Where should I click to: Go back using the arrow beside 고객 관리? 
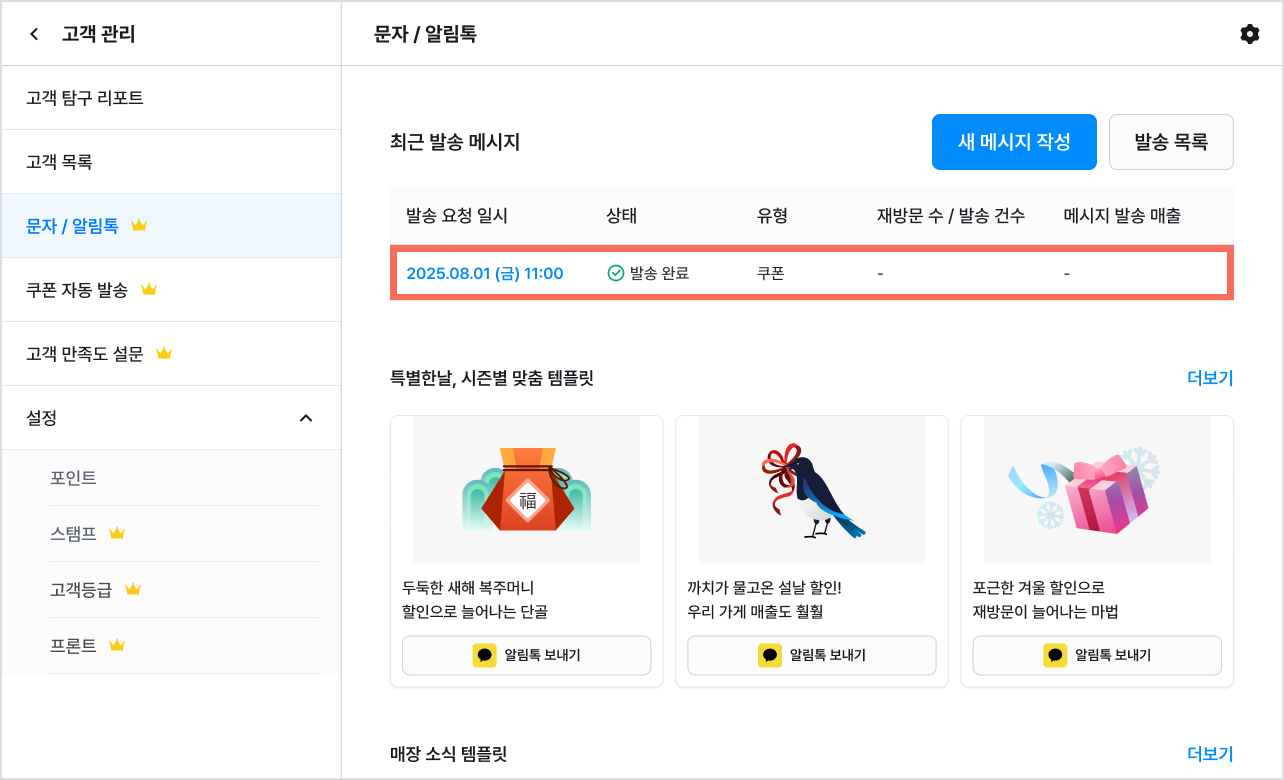tap(34, 34)
